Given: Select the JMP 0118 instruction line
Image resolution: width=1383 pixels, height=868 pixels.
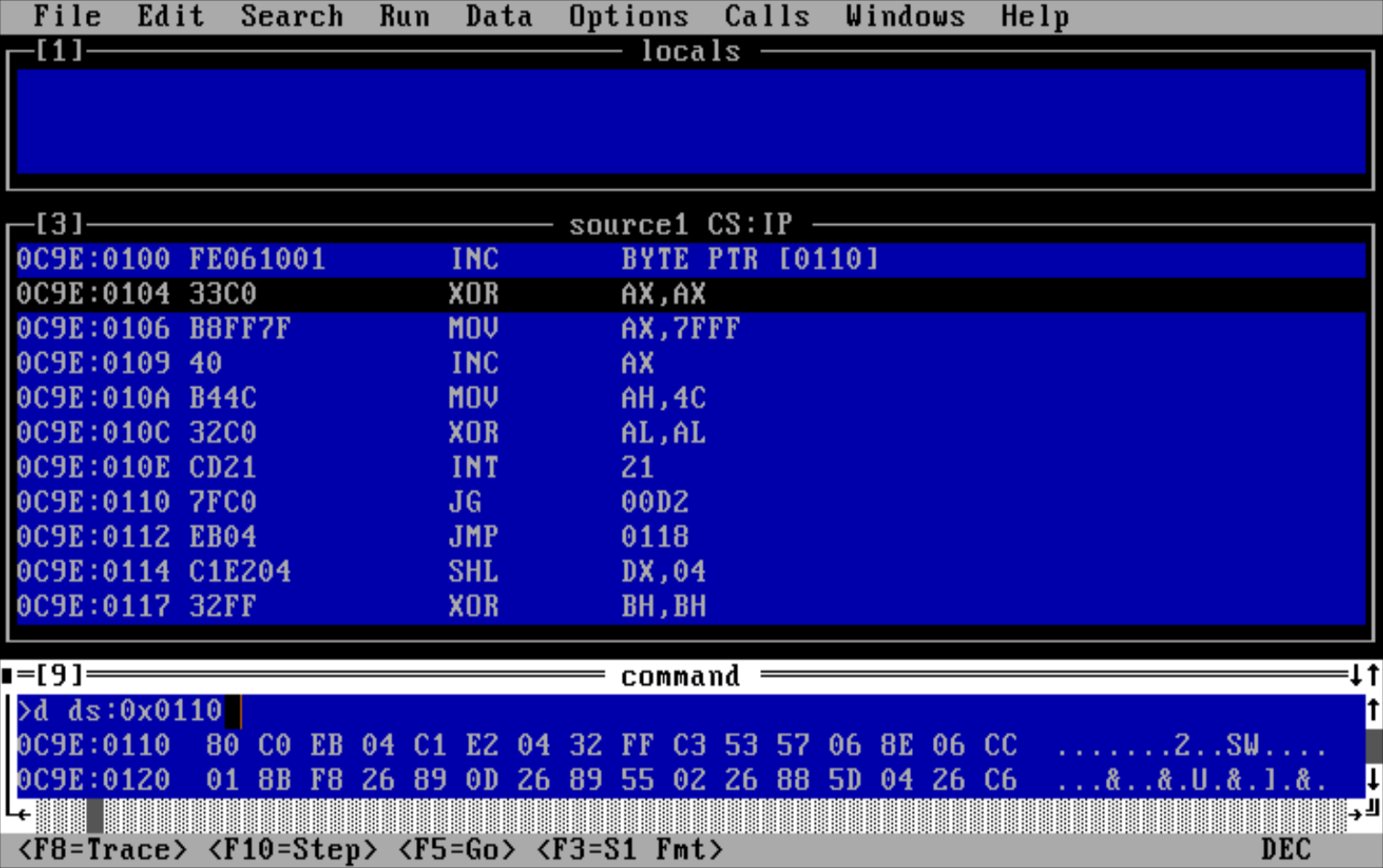Looking at the screenshot, I should [x=691, y=537].
